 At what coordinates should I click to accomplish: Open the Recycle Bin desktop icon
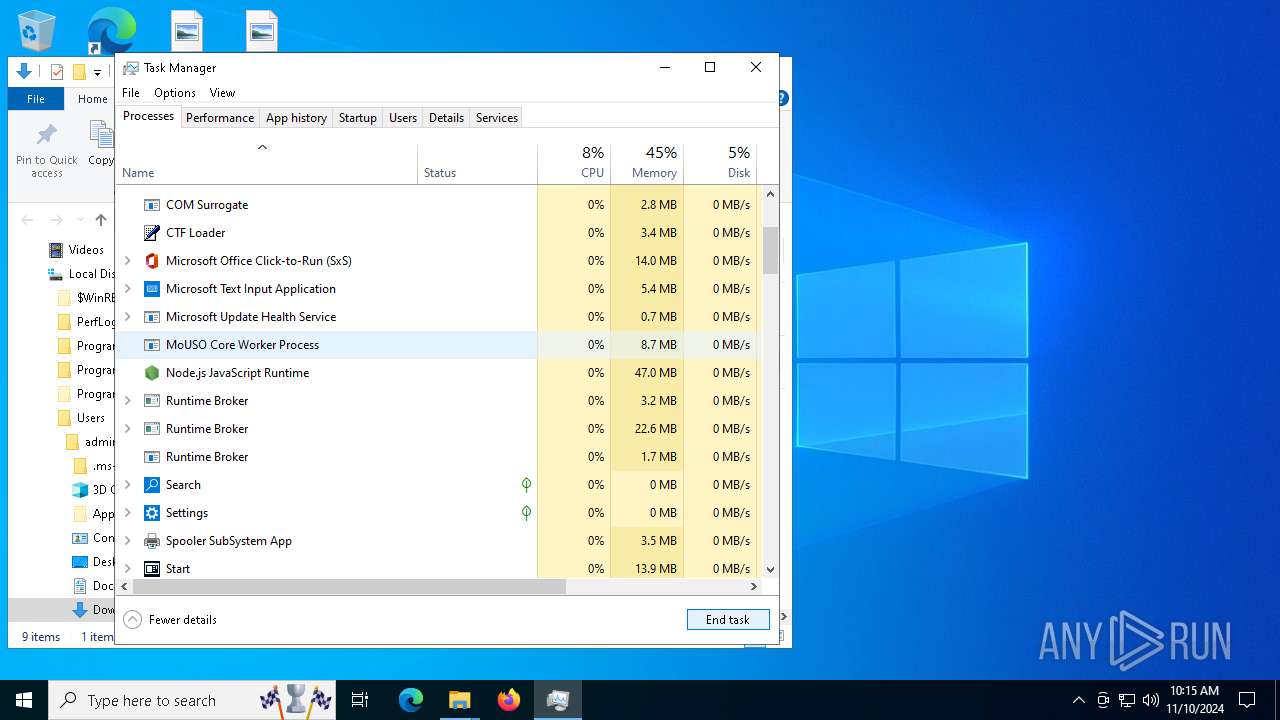[37, 30]
